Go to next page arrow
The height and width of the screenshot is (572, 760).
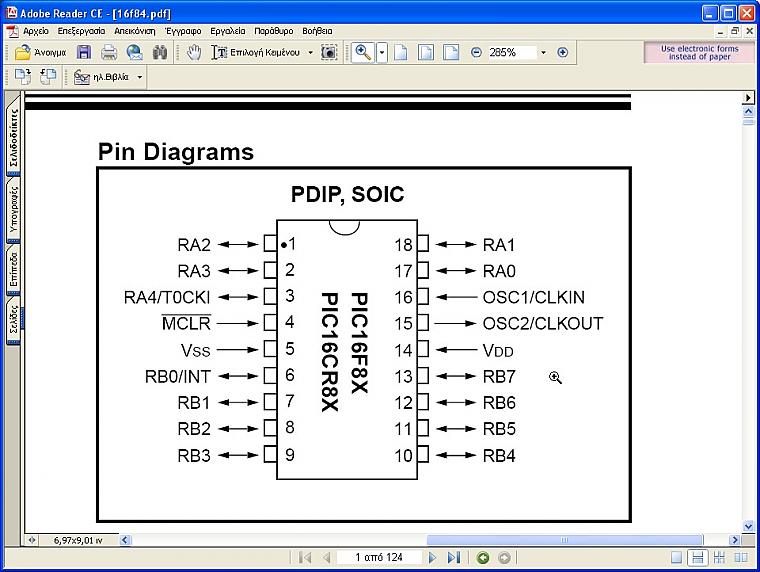[x=432, y=557]
